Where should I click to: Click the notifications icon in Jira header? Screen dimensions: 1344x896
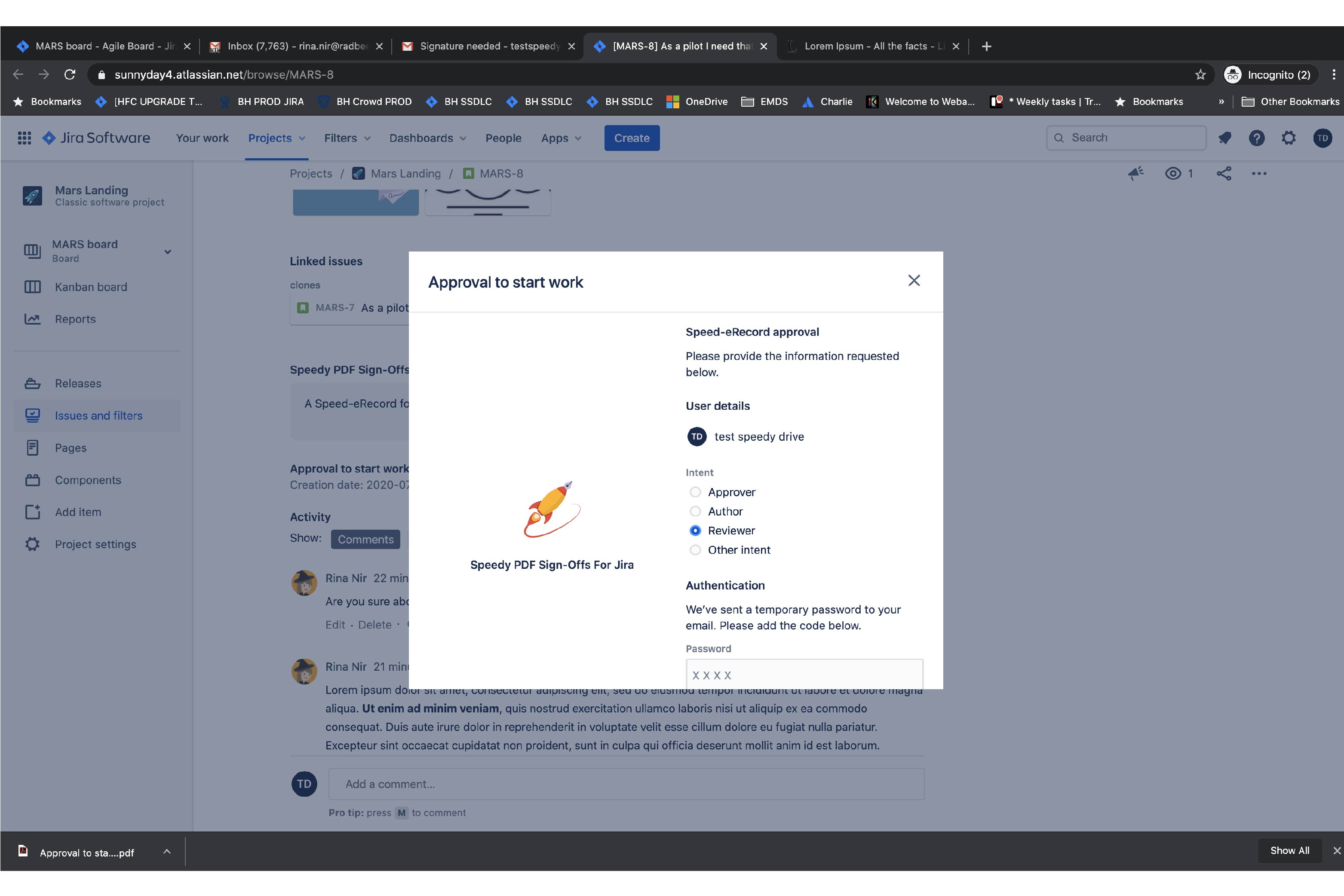1224,138
